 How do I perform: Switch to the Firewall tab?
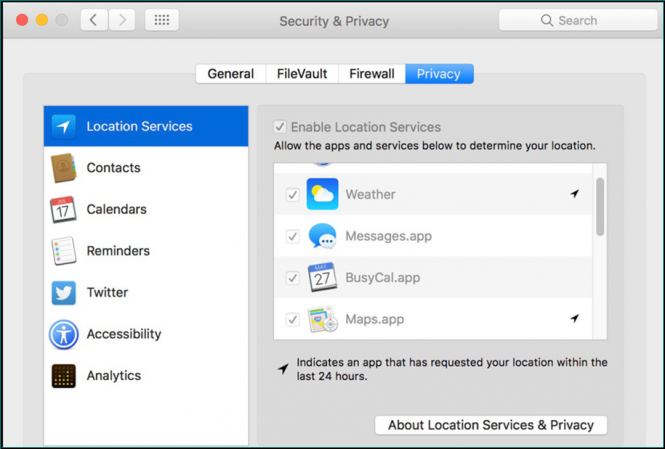371,74
